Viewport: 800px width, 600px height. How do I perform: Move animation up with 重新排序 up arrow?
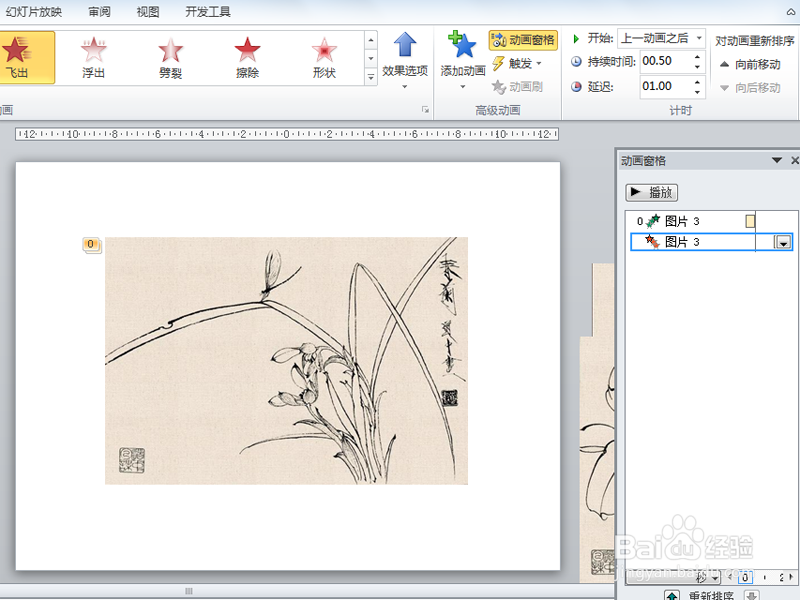click(672, 595)
